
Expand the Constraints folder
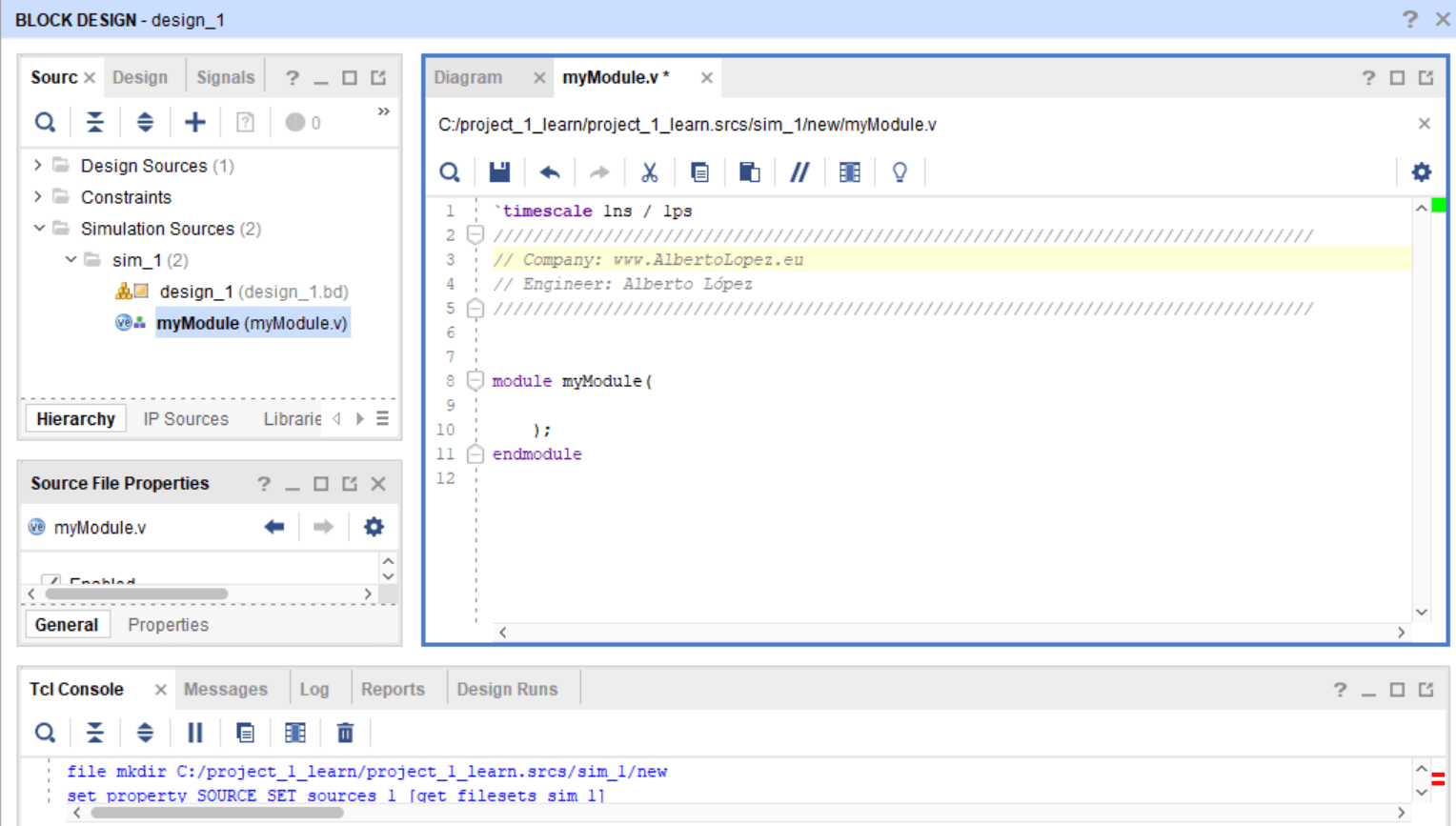38,197
